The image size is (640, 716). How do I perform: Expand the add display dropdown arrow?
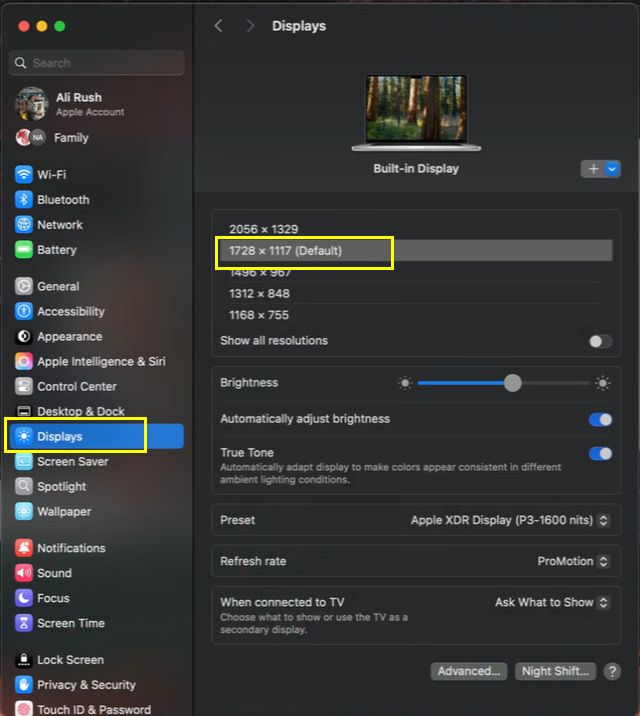[x=612, y=169]
